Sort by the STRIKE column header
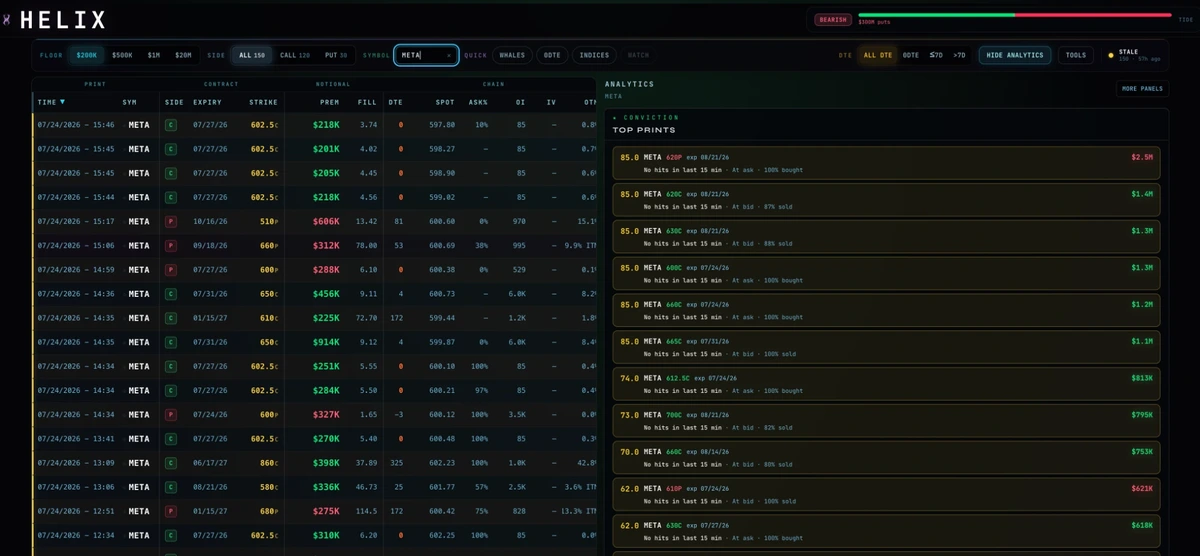 (264, 102)
